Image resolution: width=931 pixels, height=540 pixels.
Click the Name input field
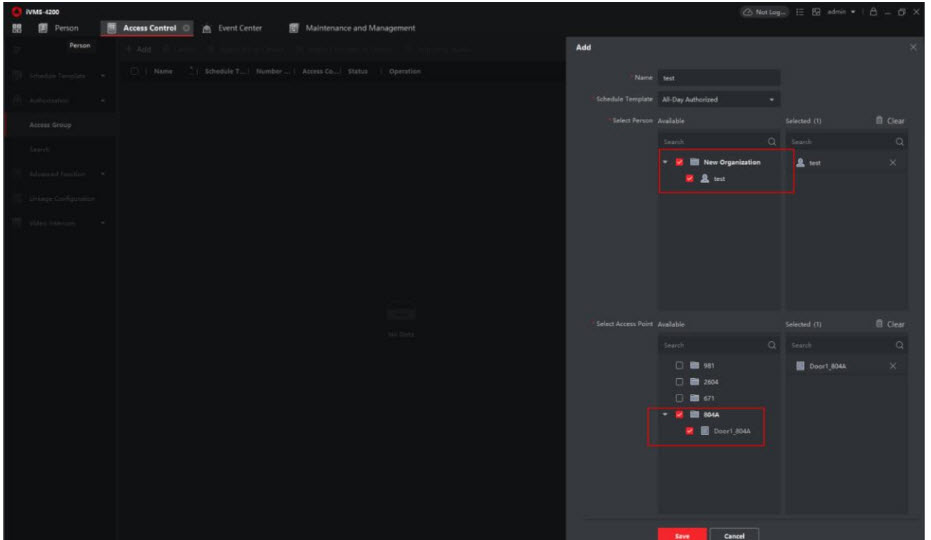718,78
